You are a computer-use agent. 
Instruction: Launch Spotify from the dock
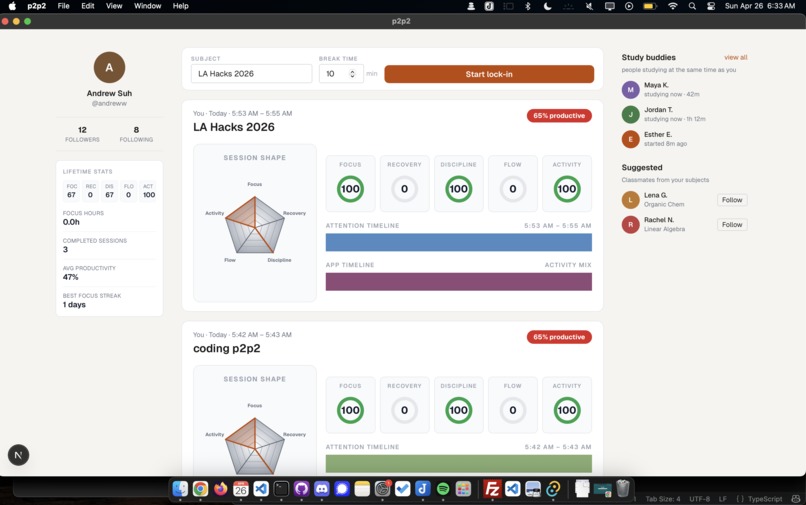point(443,488)
